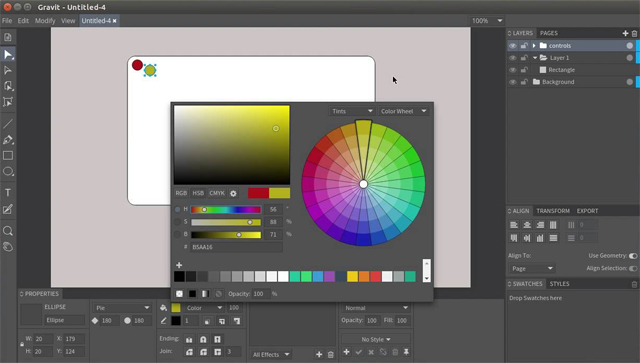Switch to the Transform tab
Screen dimensions: 640x363
[553, 211]
